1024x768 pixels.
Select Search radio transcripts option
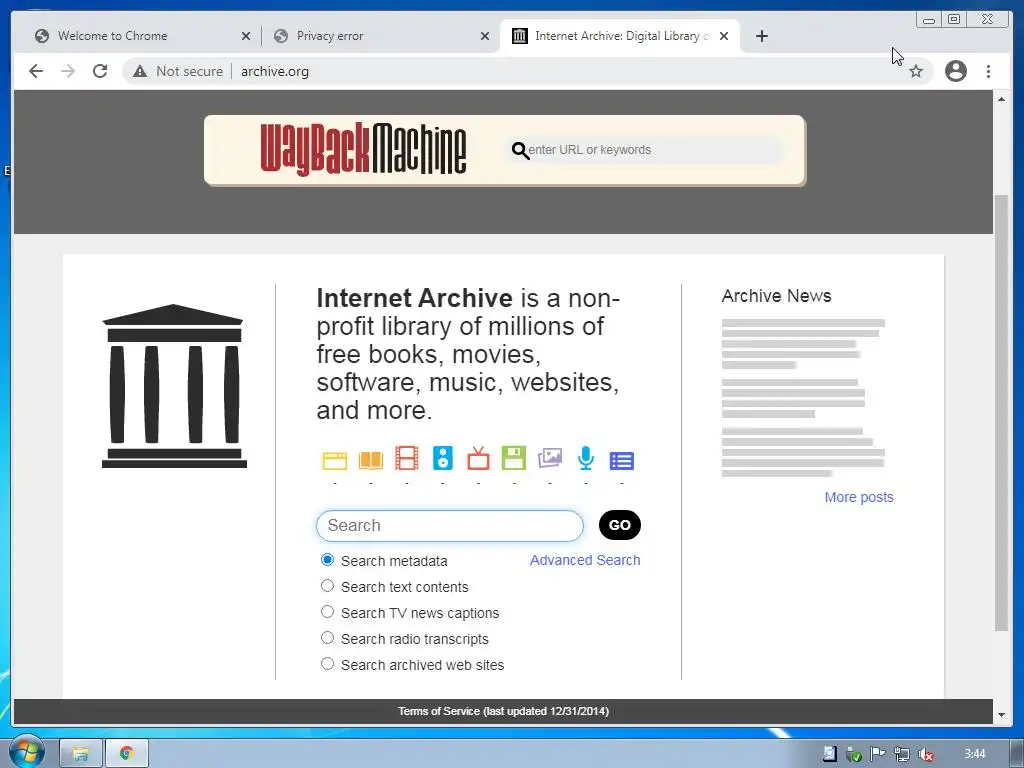327,638
